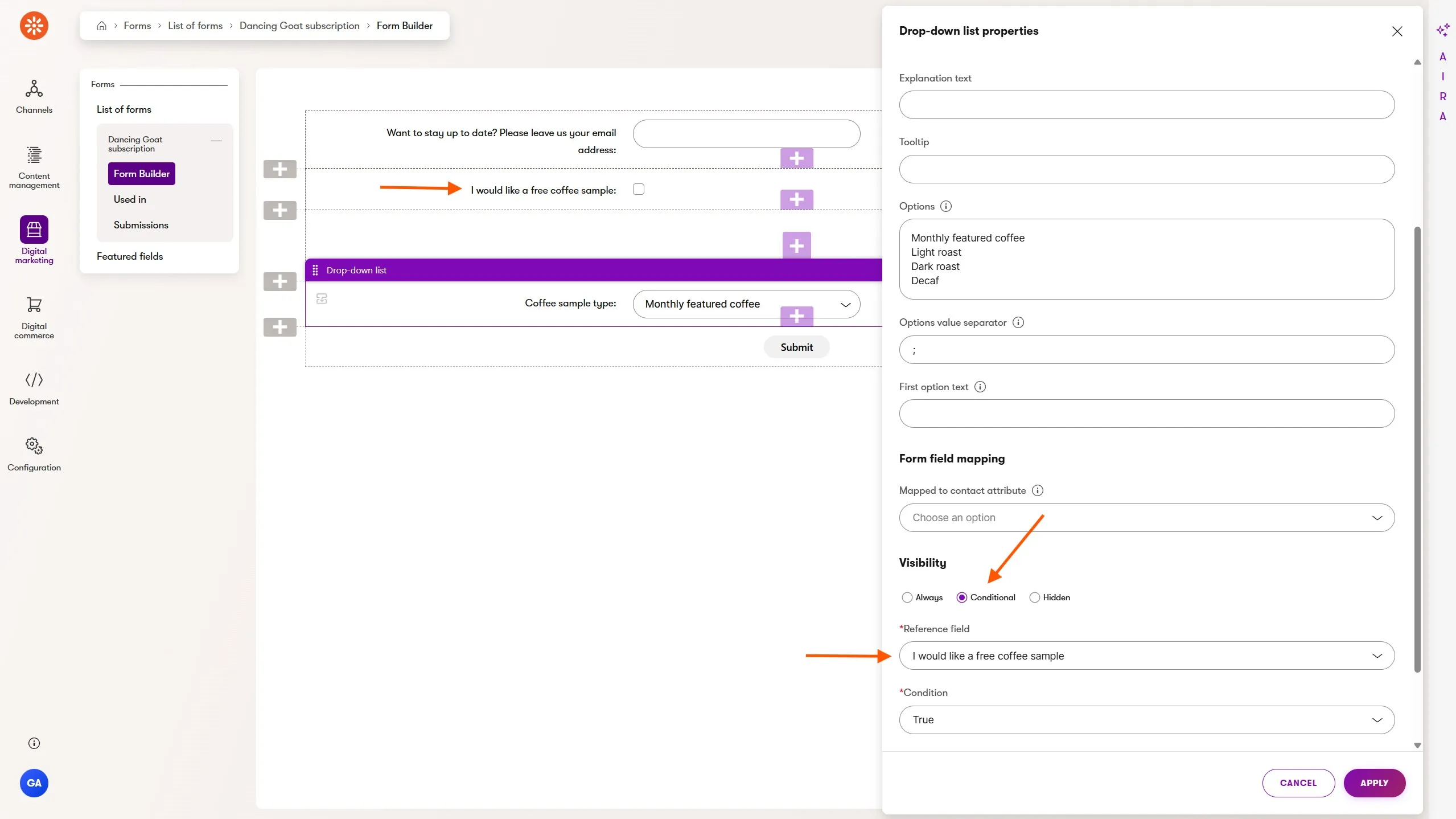This screenshot has width=1456, height=819.
Task: Go to the Used in item
Action: tap(130, 199)
